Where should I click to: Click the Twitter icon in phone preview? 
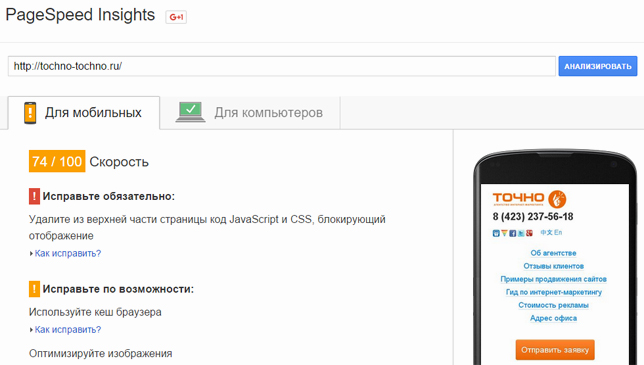click(521, 233)
